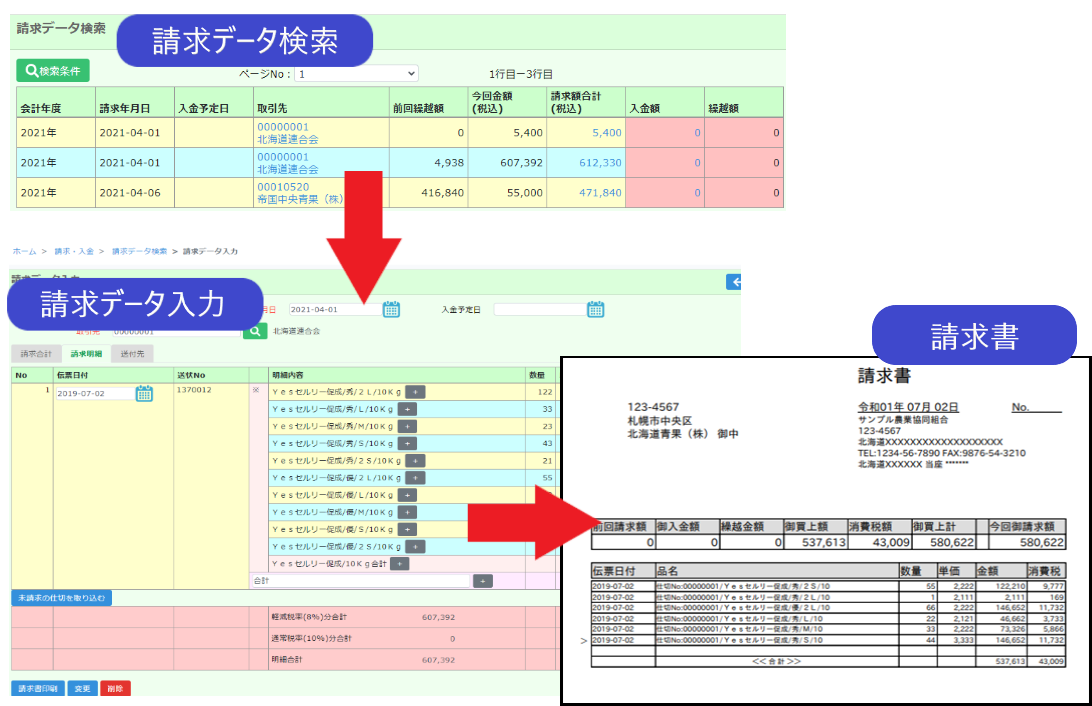Open calendar picker beside 2021-04-01 billing date
Viewport: 1092px width, 706px height.
click(391, 309)
